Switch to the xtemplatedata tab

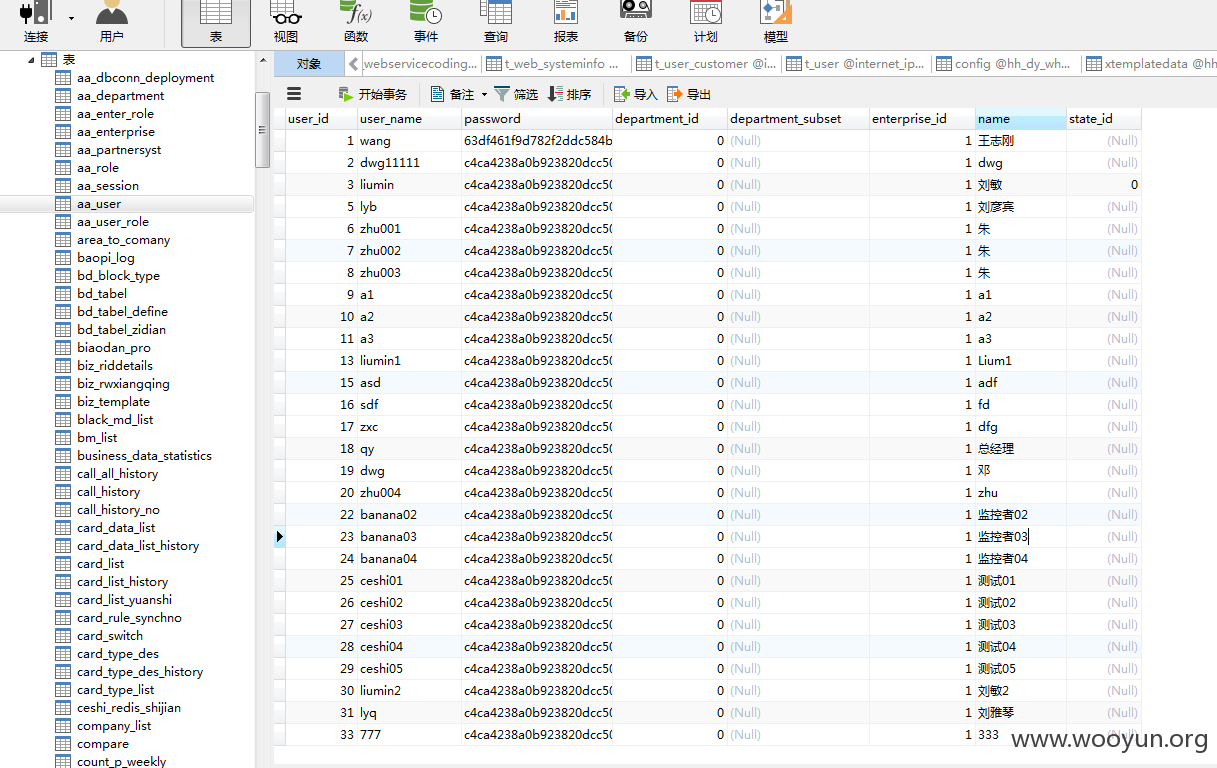coord(1151,64)
